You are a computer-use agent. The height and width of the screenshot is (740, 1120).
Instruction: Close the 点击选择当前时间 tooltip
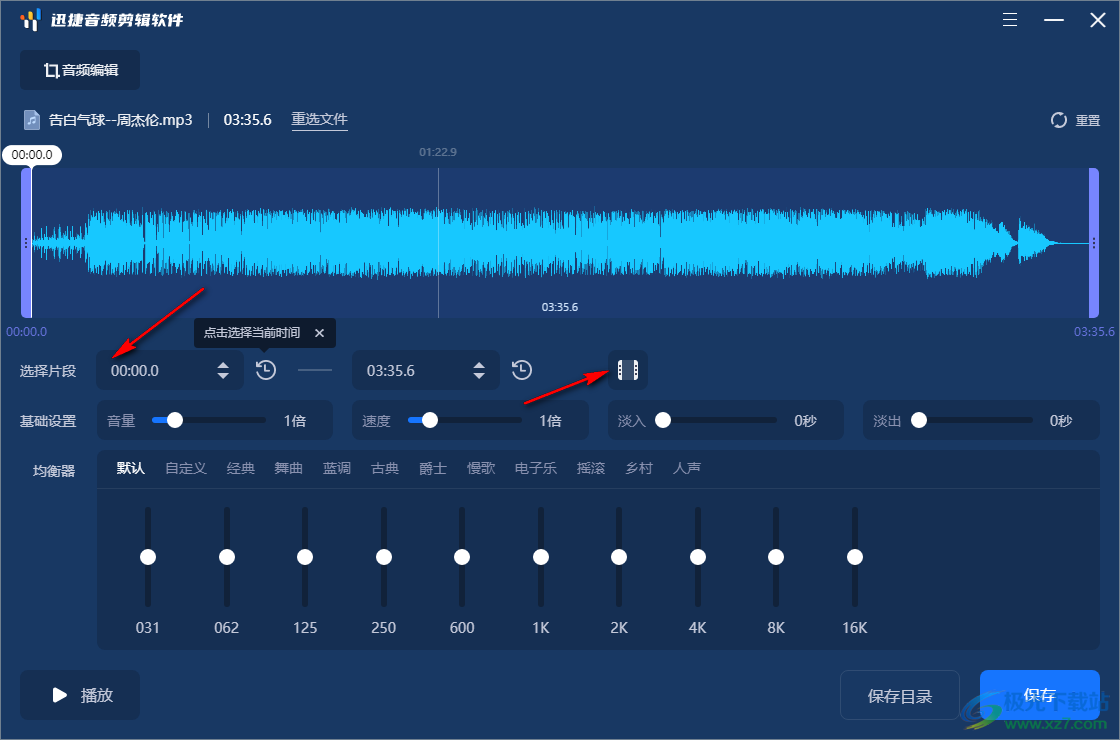point(319,333)
